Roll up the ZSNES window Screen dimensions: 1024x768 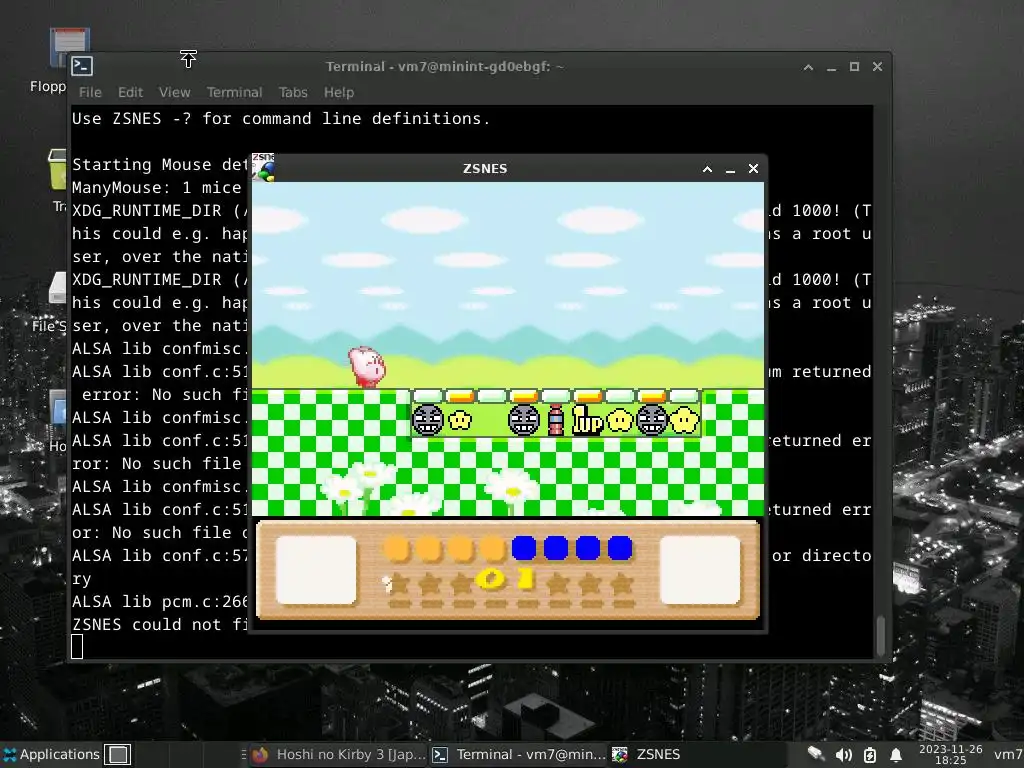click(707, 169)
